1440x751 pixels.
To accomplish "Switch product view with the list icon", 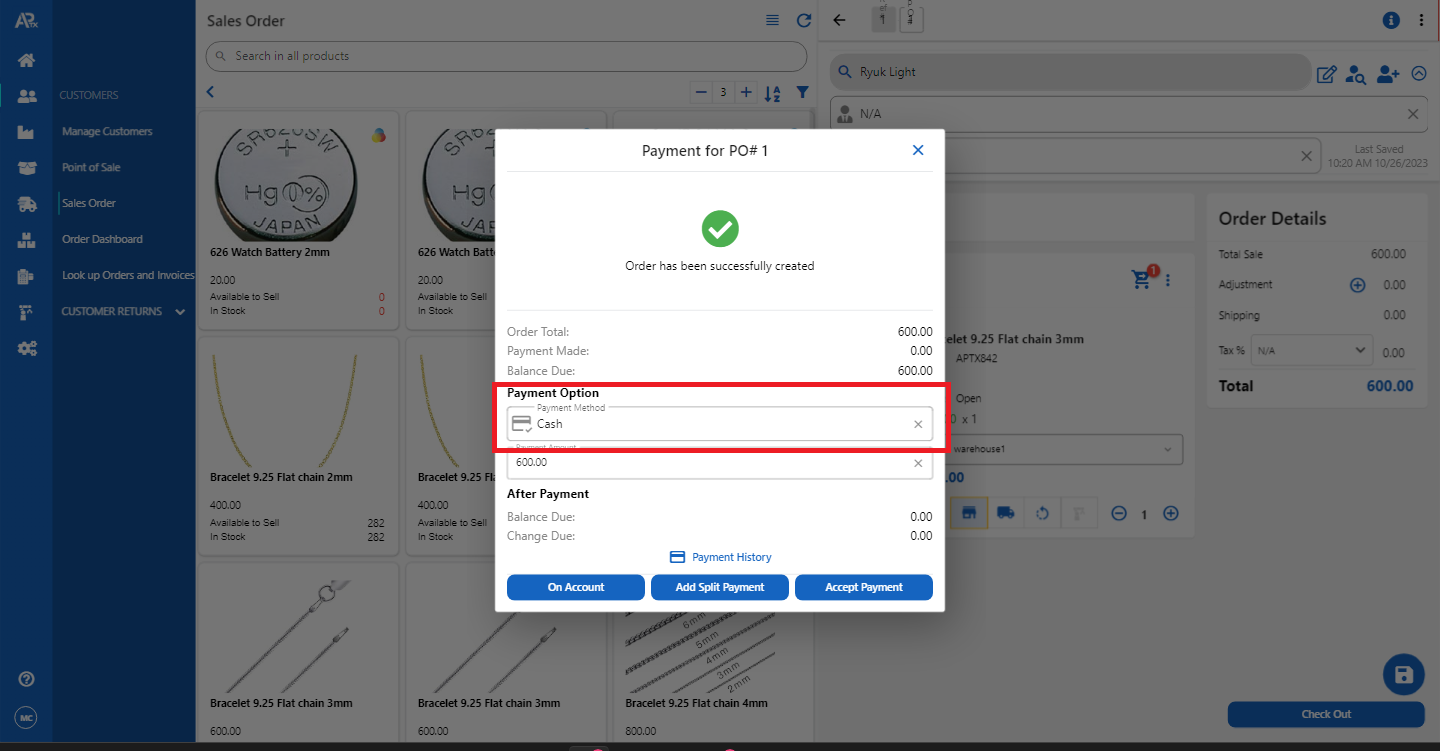I will tap(772, 20).
